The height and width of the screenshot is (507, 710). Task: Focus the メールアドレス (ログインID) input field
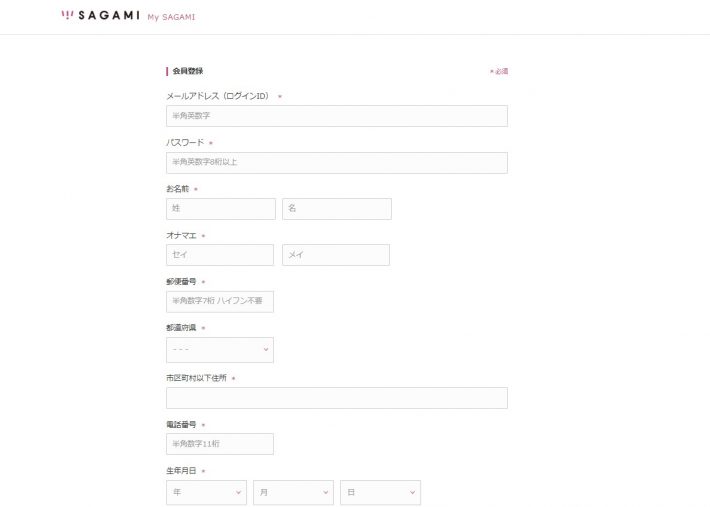click(336, 116)
